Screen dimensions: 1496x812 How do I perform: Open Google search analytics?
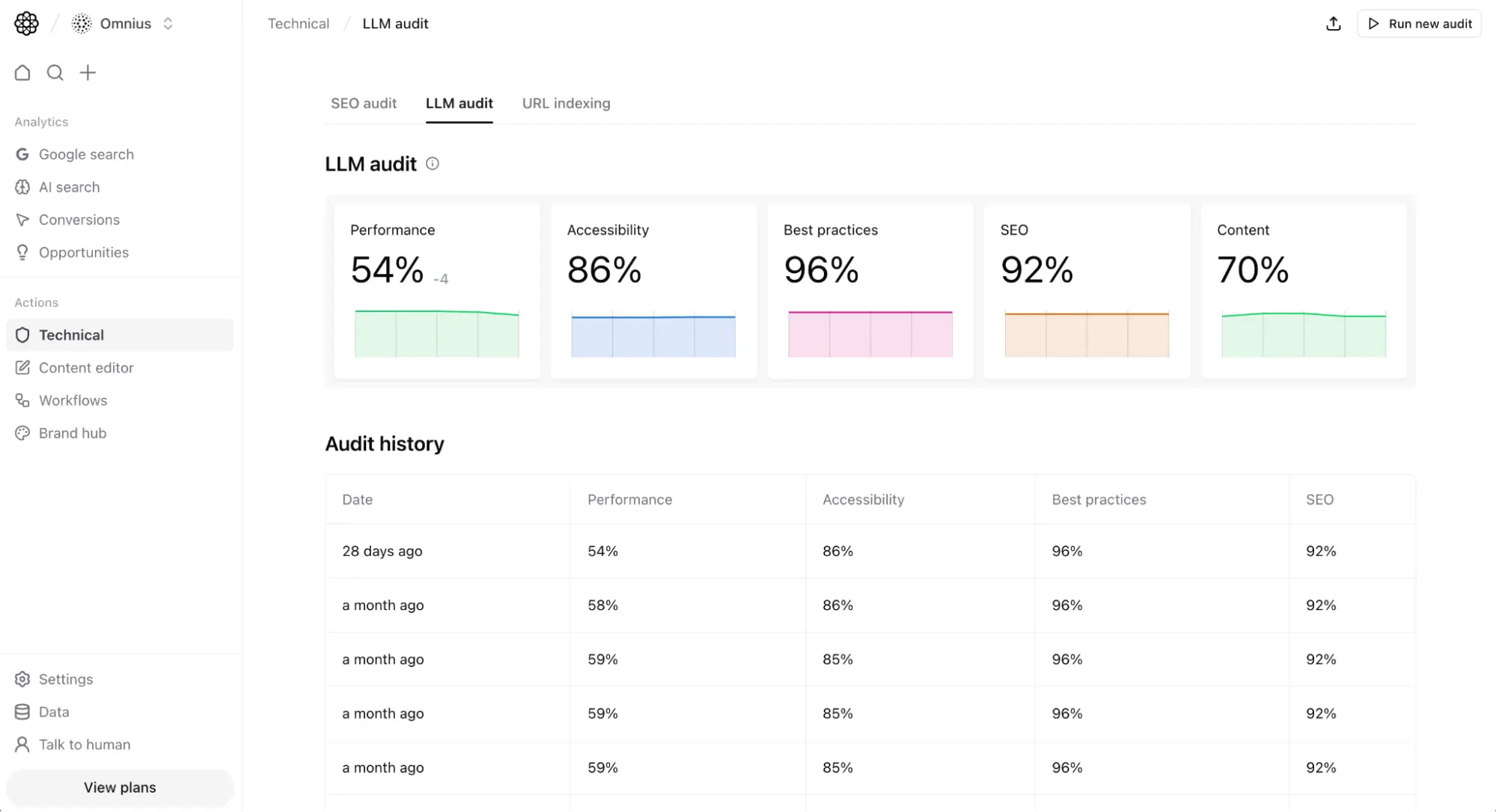(86, 154)
